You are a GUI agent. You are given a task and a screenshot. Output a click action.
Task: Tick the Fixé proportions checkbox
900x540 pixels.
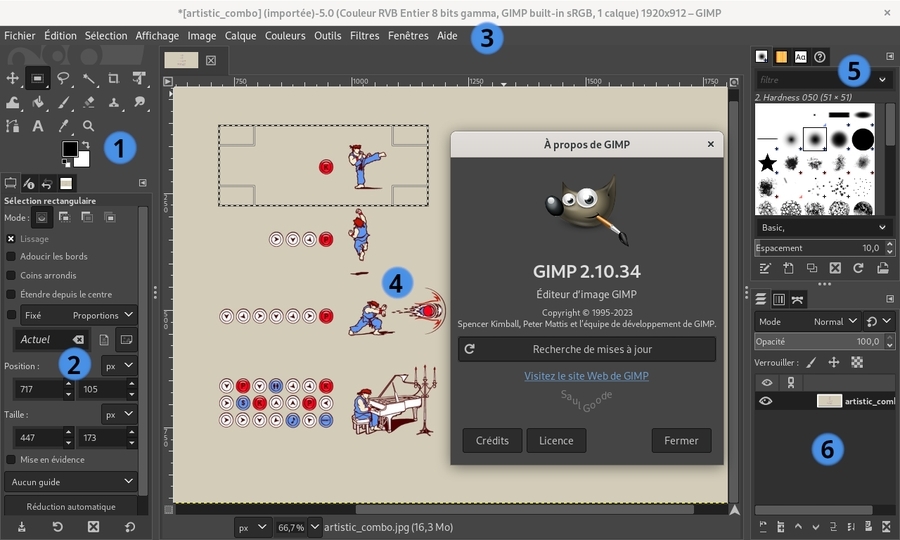click(x=11, y=315)
